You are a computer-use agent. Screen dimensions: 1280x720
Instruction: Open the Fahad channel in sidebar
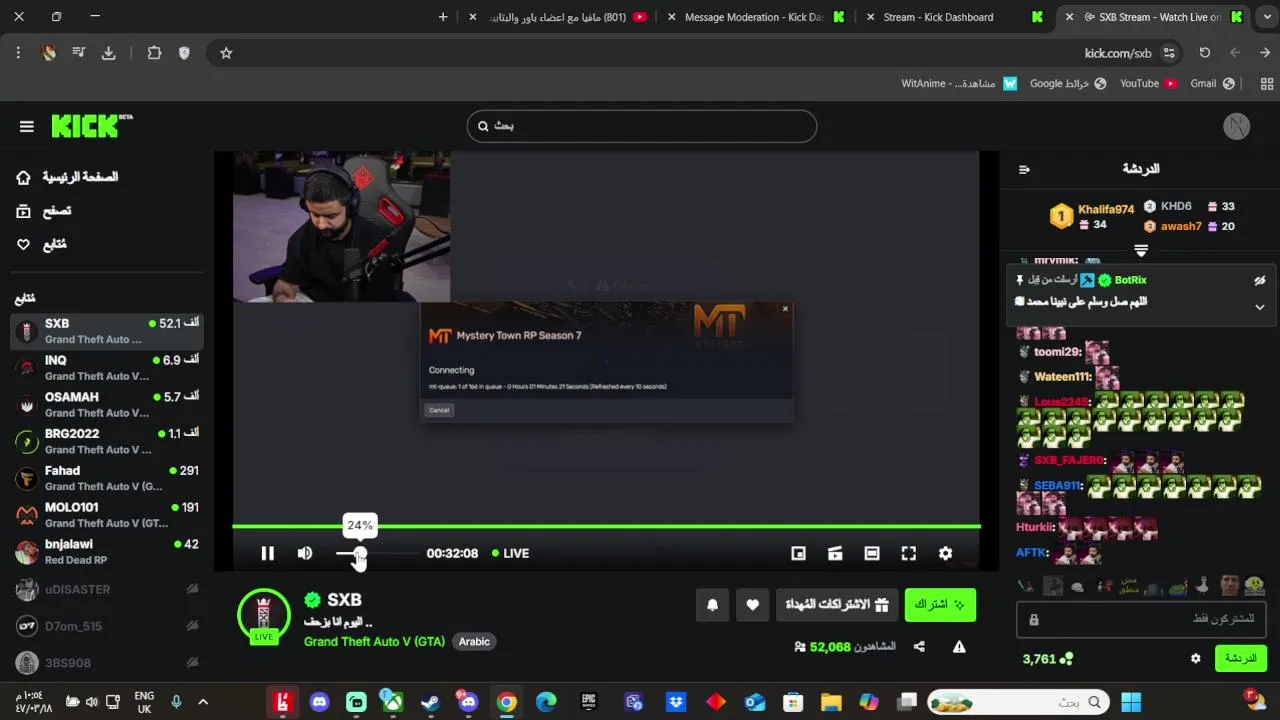click(x=107, y=478)
